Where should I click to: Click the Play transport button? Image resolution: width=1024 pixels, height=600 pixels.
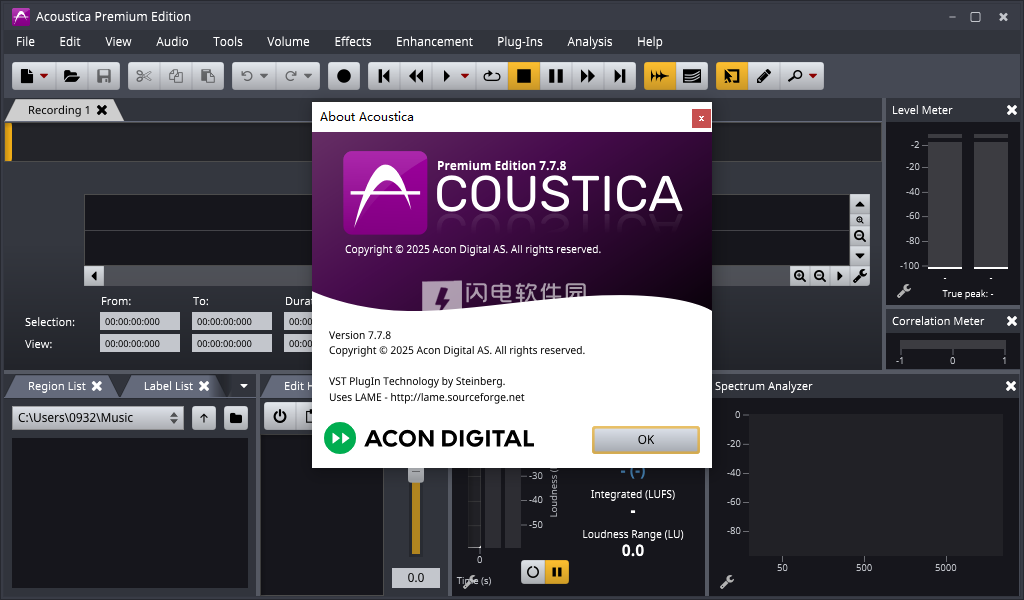pos(447,76)
